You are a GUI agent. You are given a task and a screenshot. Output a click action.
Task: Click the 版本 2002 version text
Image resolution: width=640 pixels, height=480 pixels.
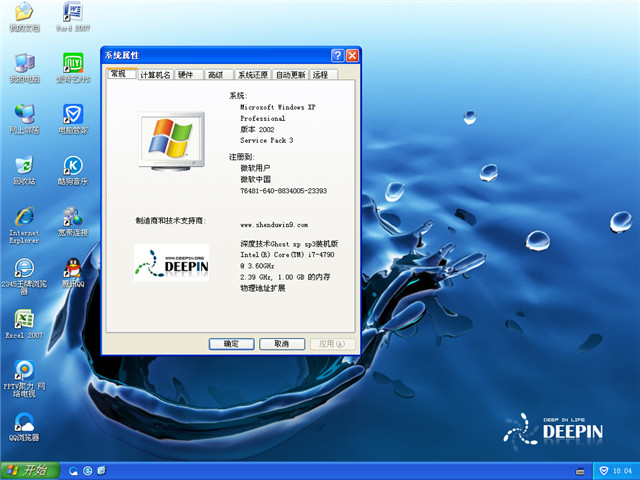pos(257,129)
